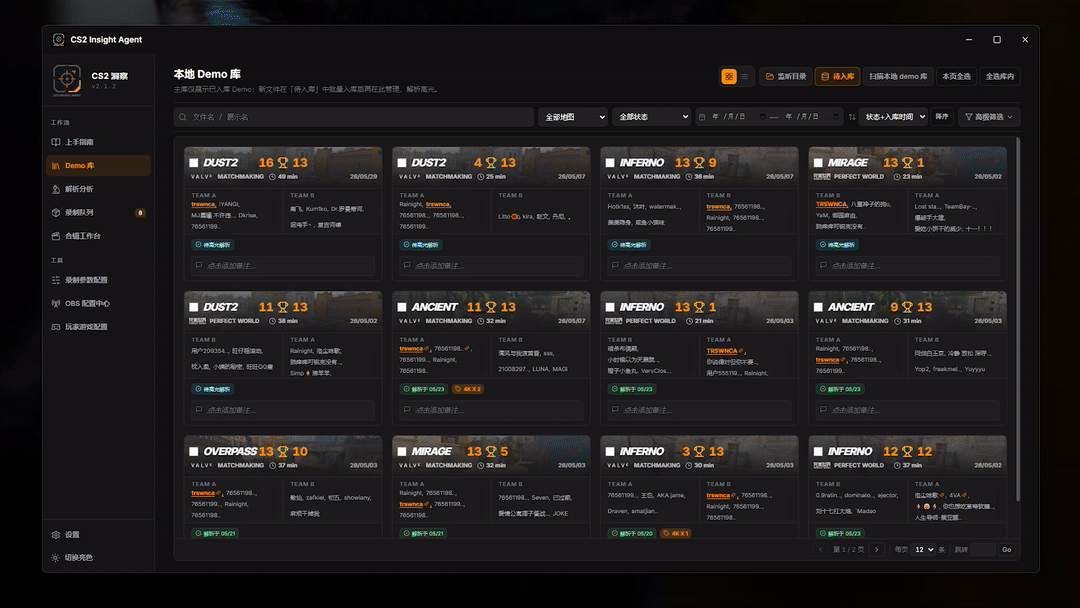Go to 录制队列 in the sidebar

coord(98,212)
